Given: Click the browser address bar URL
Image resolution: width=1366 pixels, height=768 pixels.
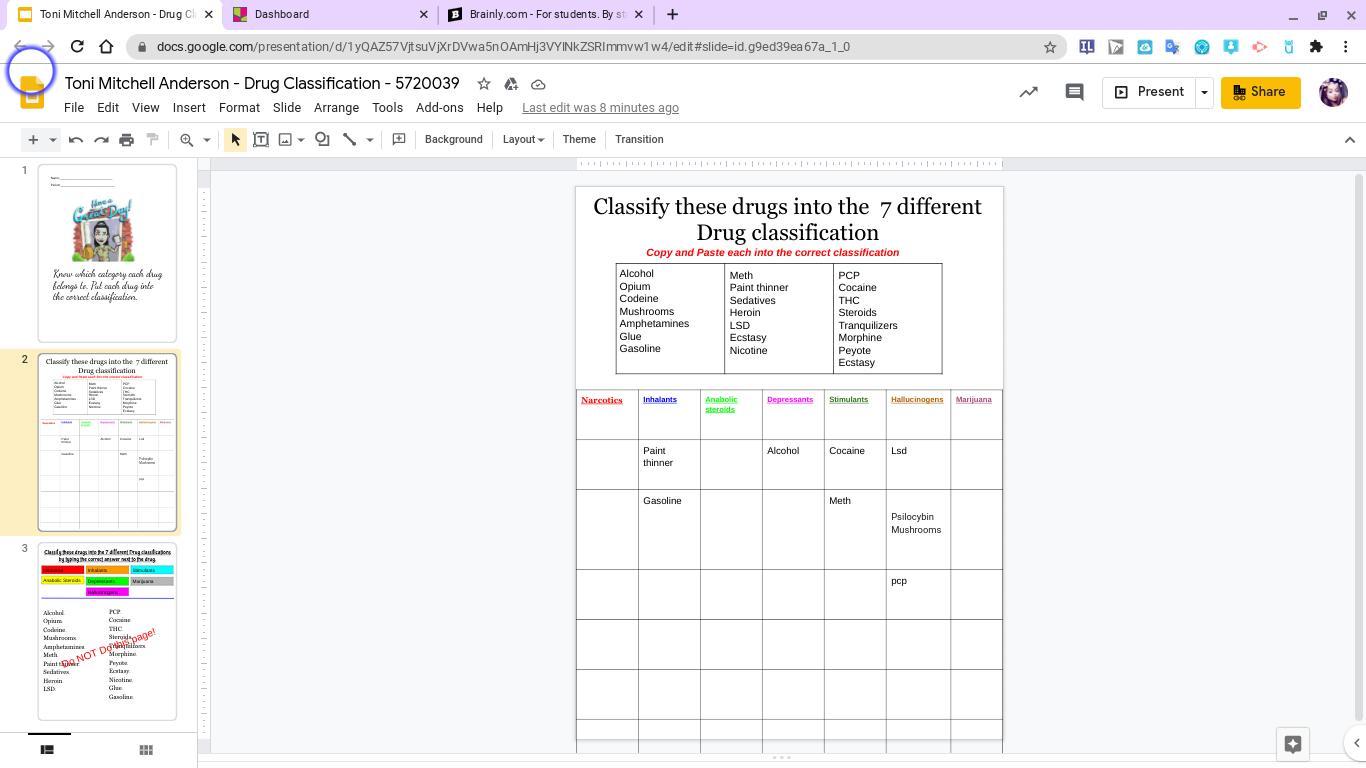Looking at the screenshot, I should coord(503,47).
